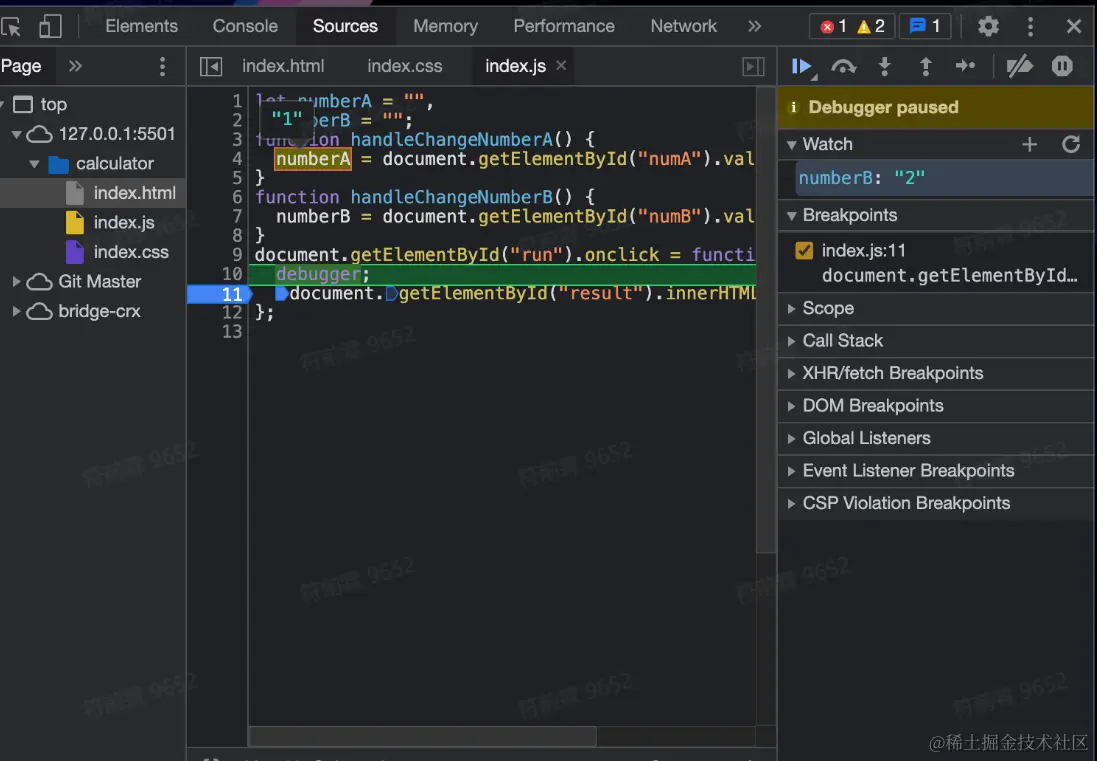The width and height of the screenshot is (1097, 761).
Task: Step out of current function
Action: click(925, 66)
